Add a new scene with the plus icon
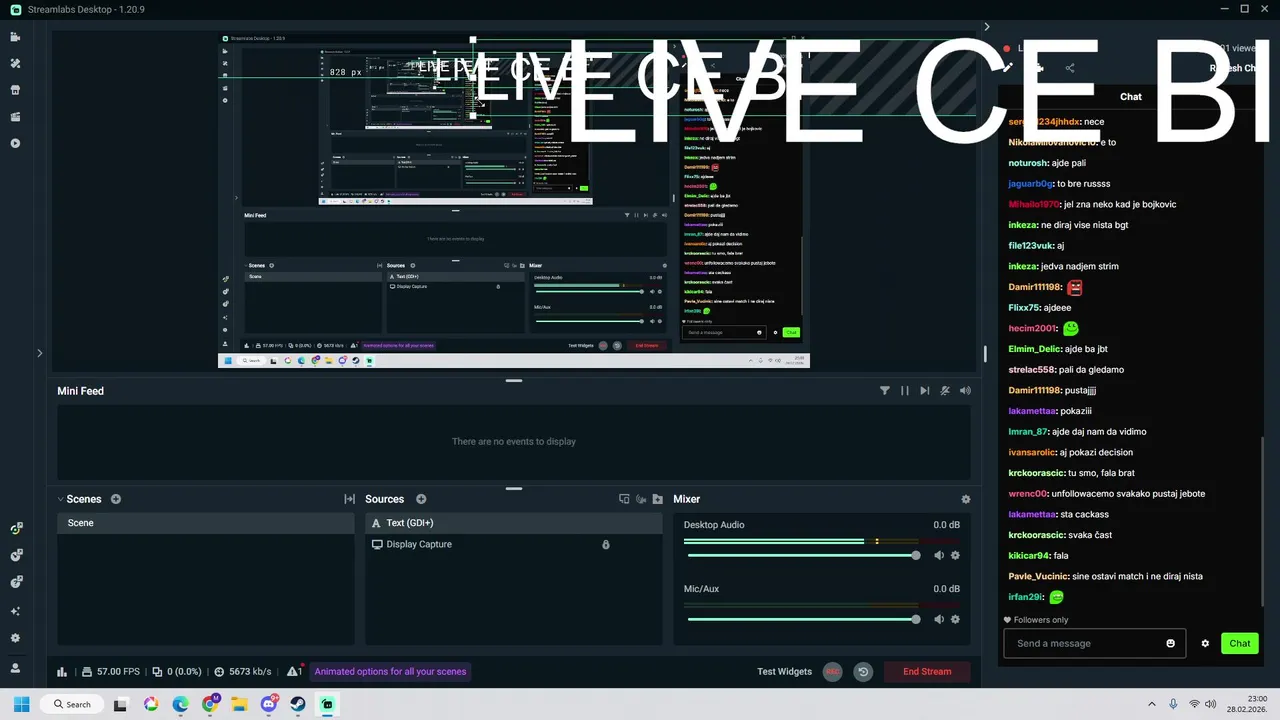This screenshot has height=720, width=1280. coord(116,499)
